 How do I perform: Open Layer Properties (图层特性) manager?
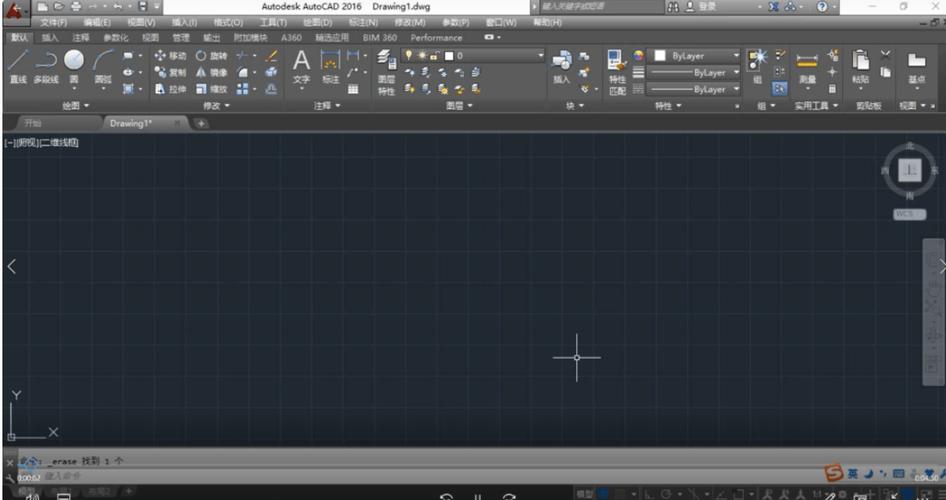pos(386,74)
